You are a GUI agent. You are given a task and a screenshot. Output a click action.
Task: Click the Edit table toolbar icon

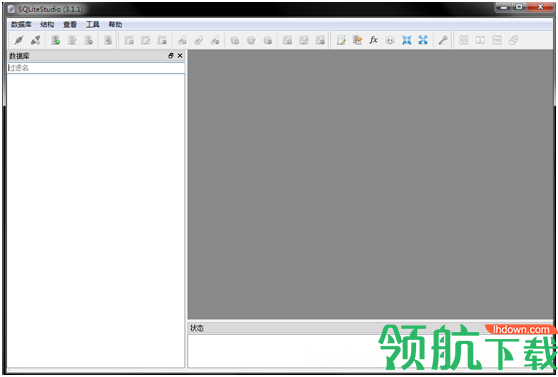146,40
